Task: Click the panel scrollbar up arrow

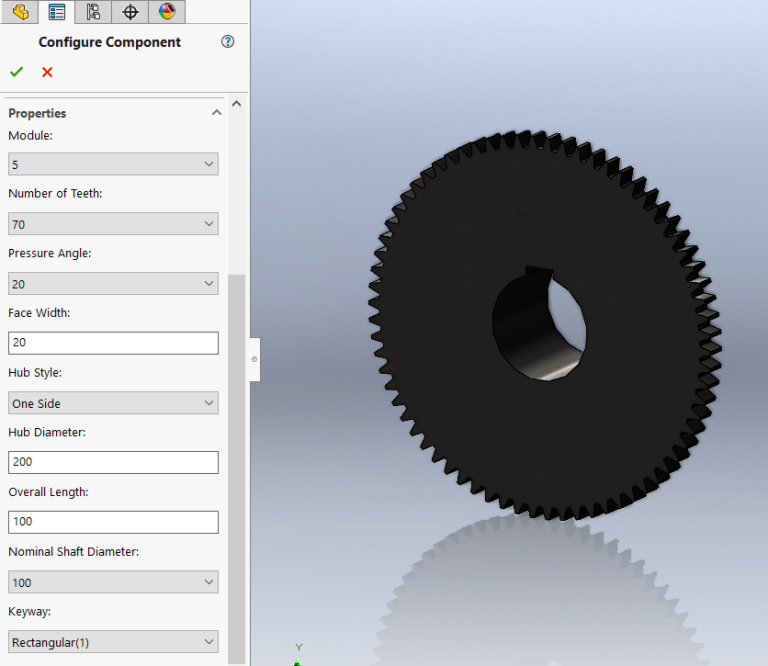Action: pos(237,103)
